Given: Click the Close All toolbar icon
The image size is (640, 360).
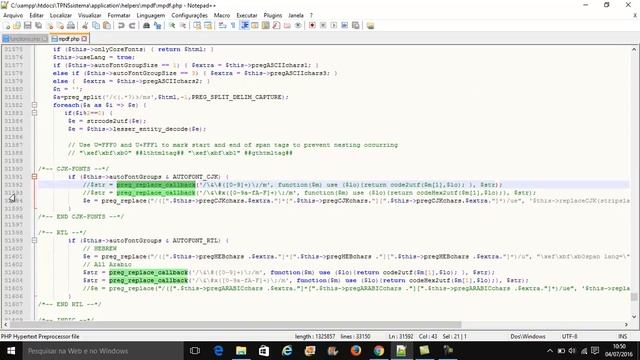Looking at the screenshot, I should pyautogui.click(x=60, y=26).
